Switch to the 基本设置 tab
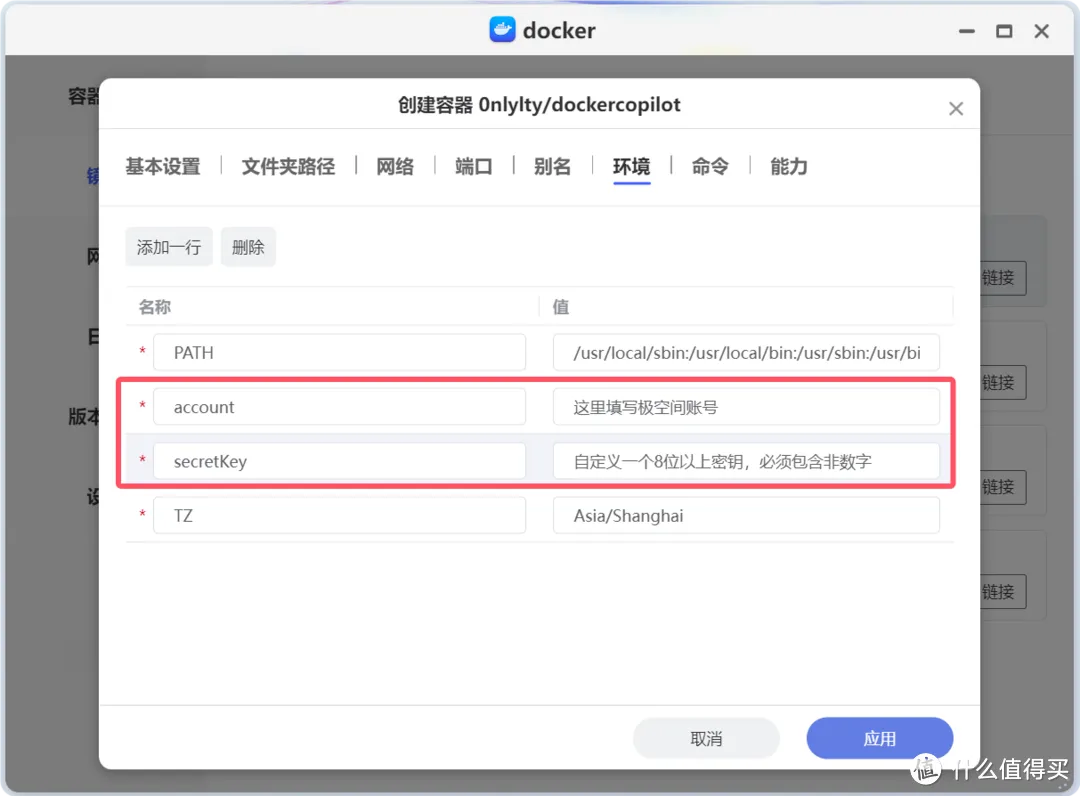The image size is (1080, 796). point(162,167)
